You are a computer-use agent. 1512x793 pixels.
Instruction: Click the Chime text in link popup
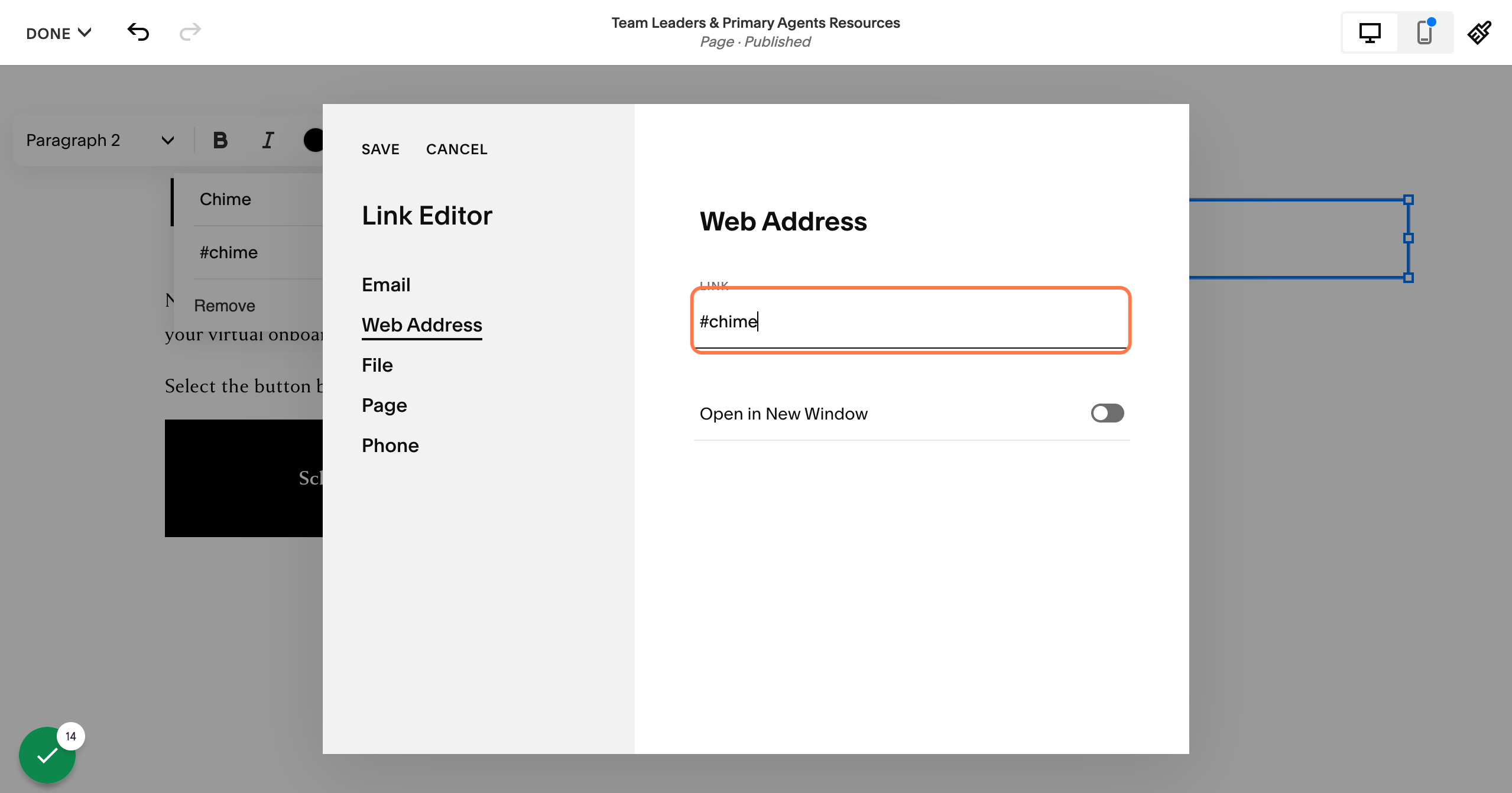(x=225, y=200)
